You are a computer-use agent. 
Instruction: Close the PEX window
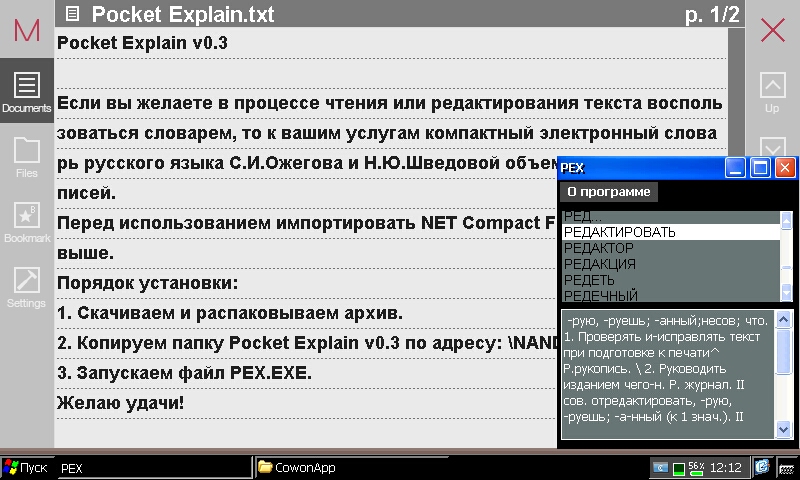[x=785, y=168]
